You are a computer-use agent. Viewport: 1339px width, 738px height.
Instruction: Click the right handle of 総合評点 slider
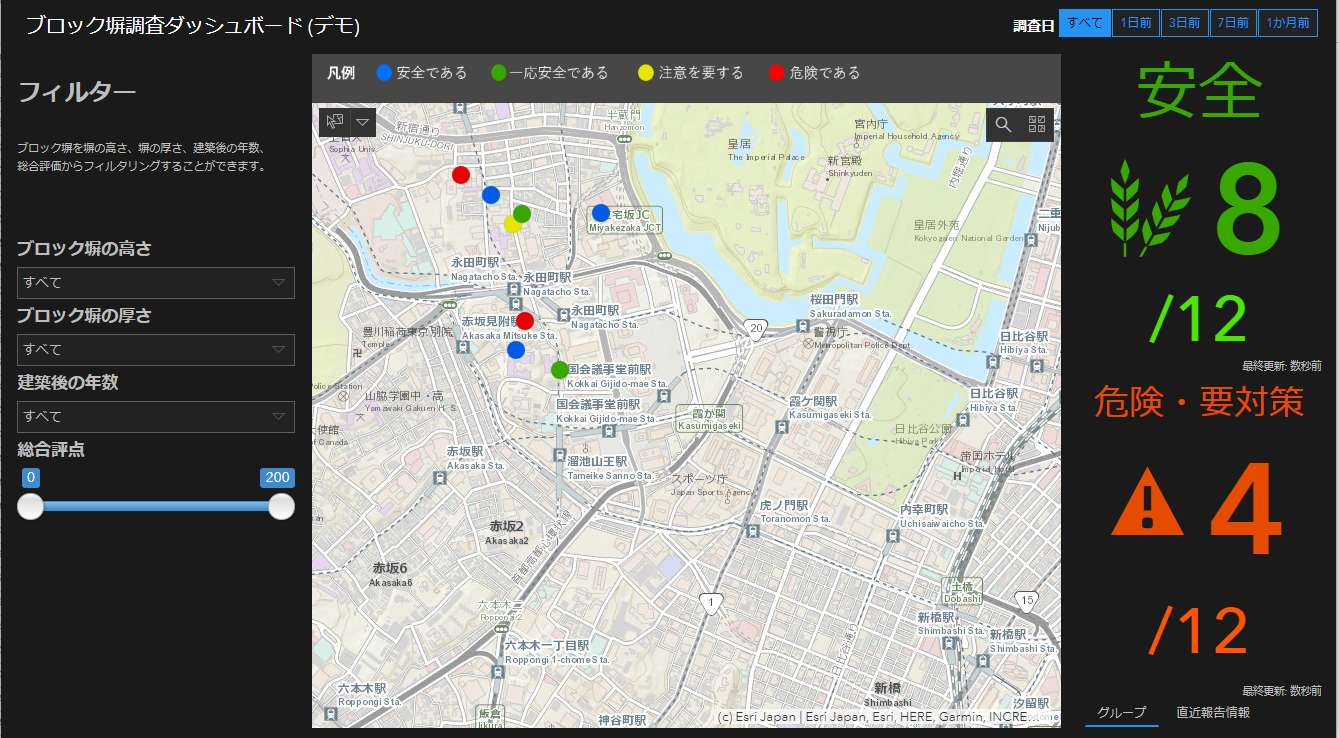281,507
